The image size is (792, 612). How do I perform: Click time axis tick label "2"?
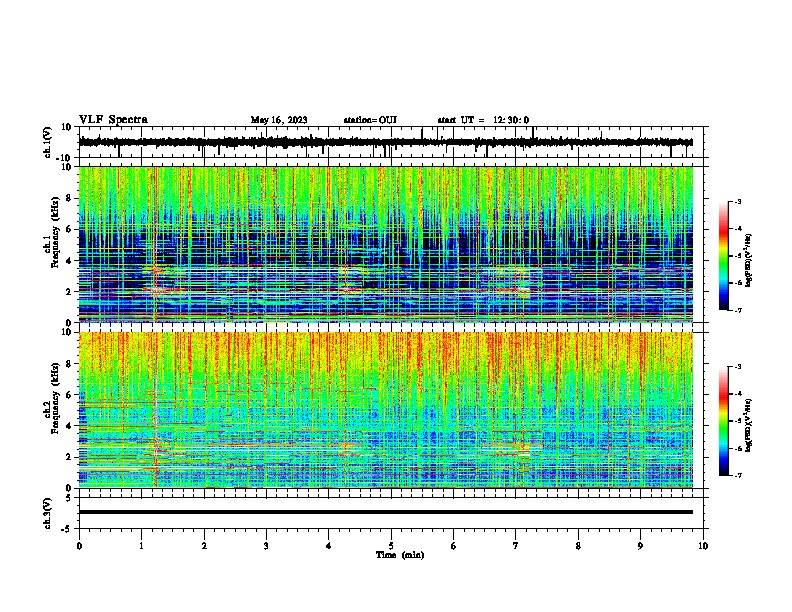click(x=204, y=546)
